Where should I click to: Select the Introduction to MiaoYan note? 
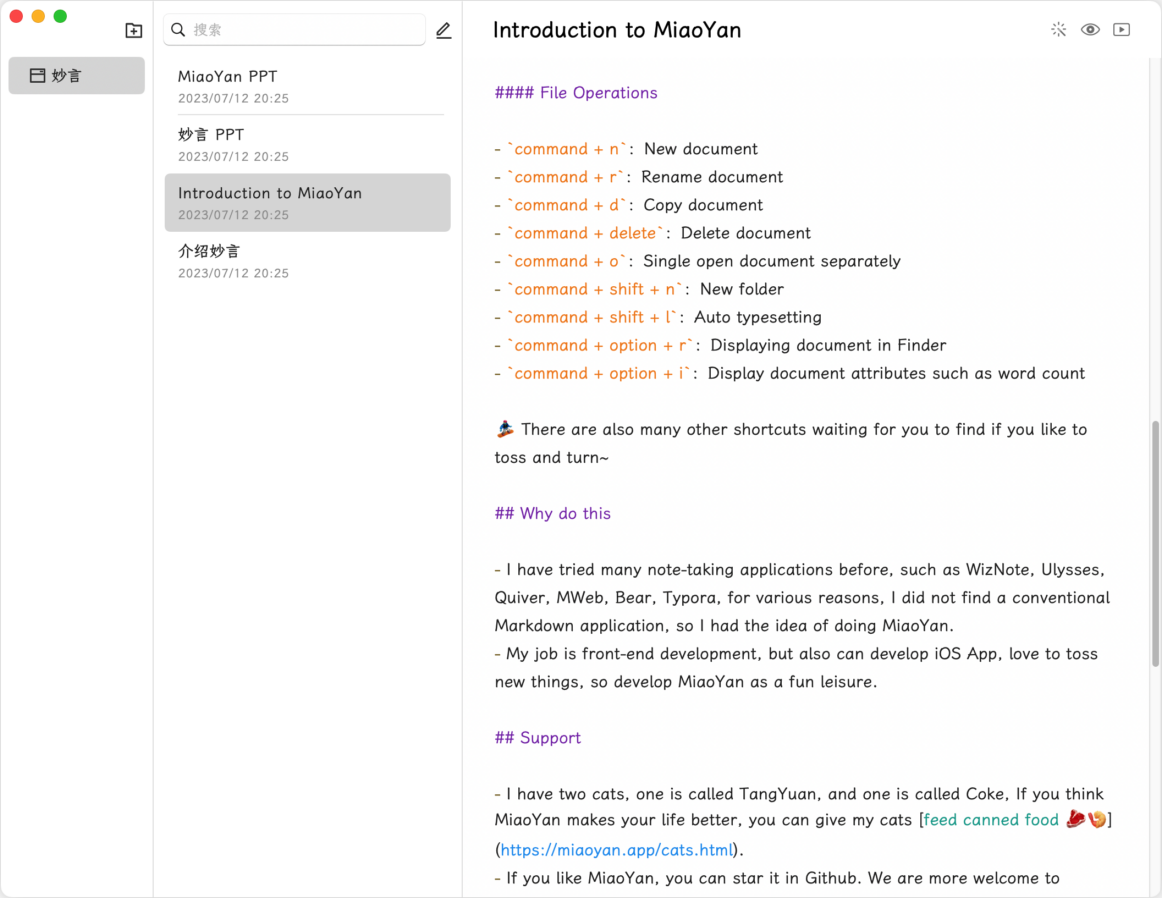point(308,202)
